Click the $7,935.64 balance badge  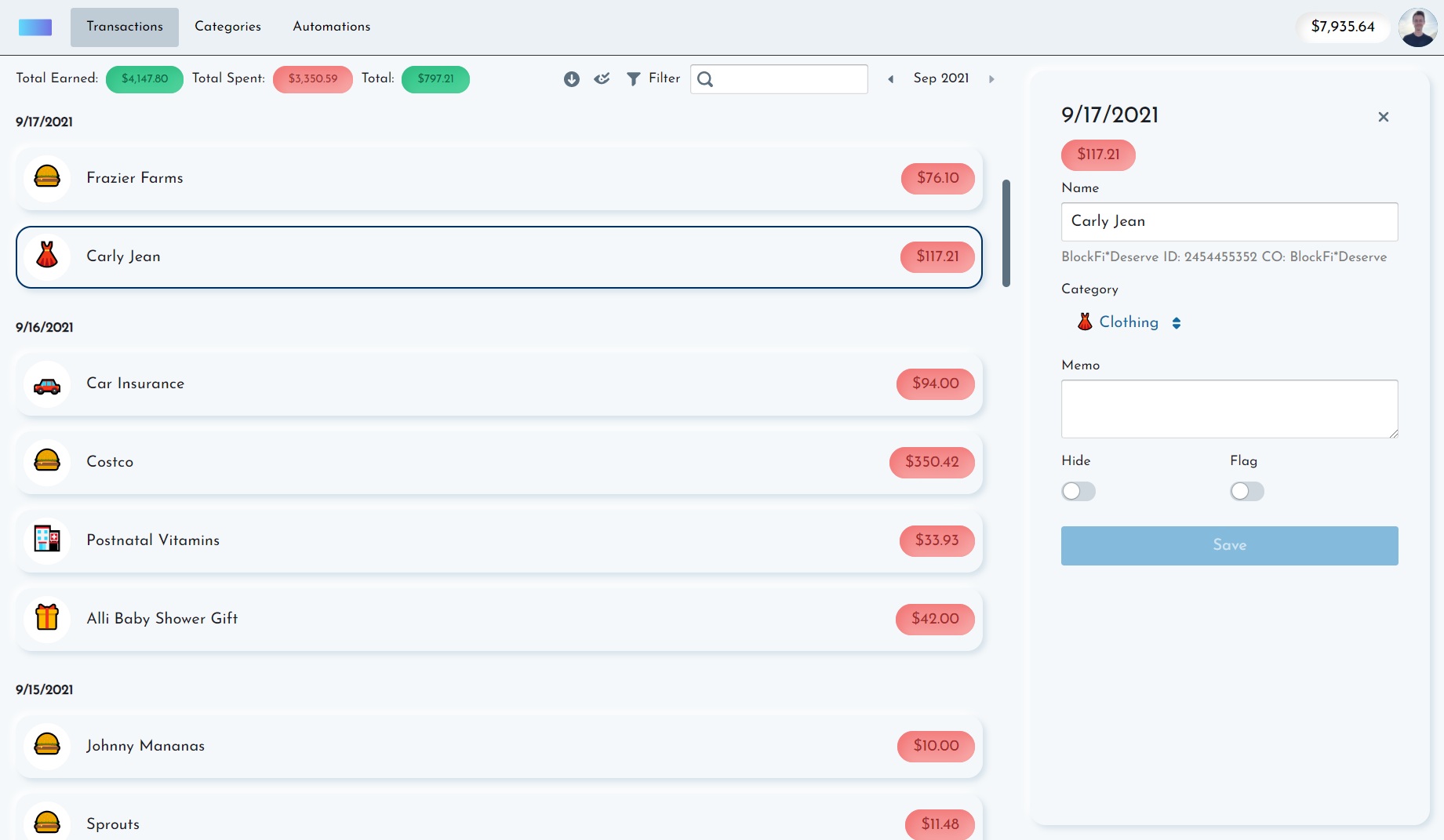(1343, 27)
